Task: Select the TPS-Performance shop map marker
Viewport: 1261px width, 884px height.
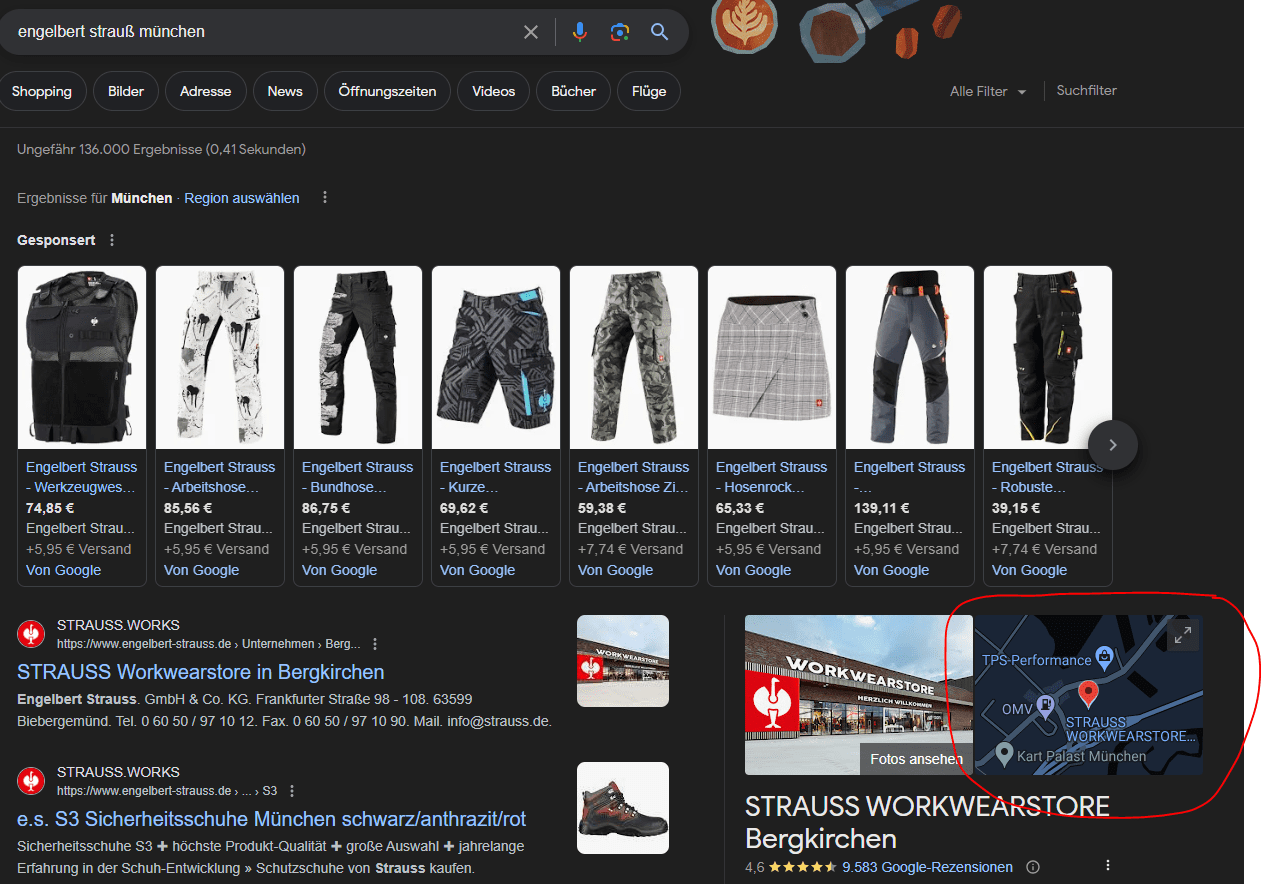Action: (x=1104, y=657)
